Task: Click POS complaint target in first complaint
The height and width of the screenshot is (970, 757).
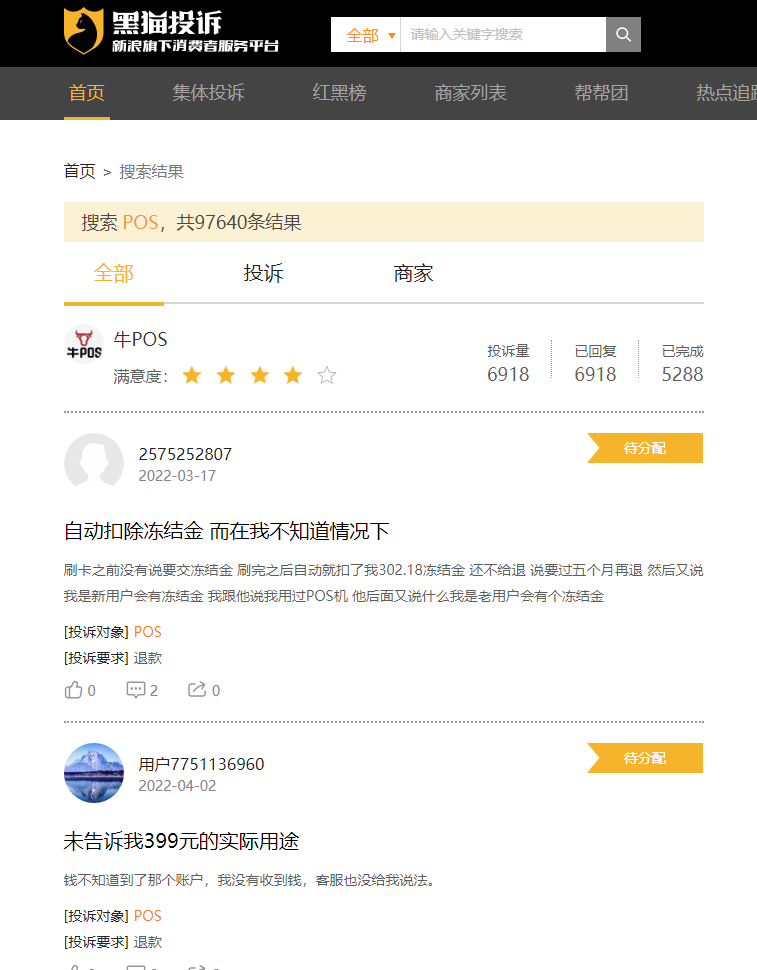Action: 147,632
